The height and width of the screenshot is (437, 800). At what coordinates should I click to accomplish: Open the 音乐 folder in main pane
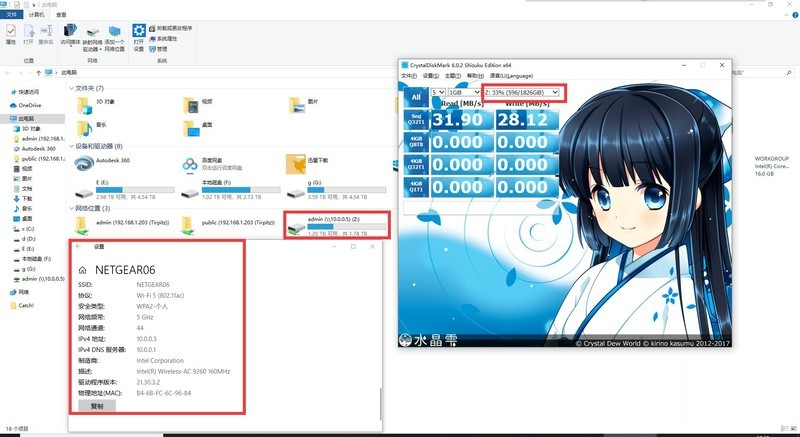(x=84, y=128)
